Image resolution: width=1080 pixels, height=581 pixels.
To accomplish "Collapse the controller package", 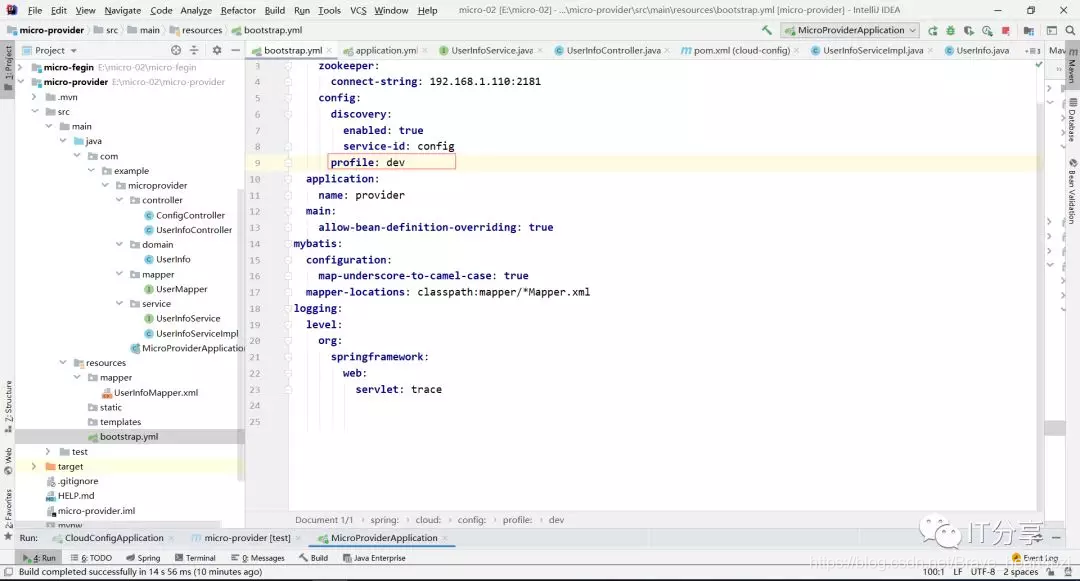I will [x=119, y=200].
